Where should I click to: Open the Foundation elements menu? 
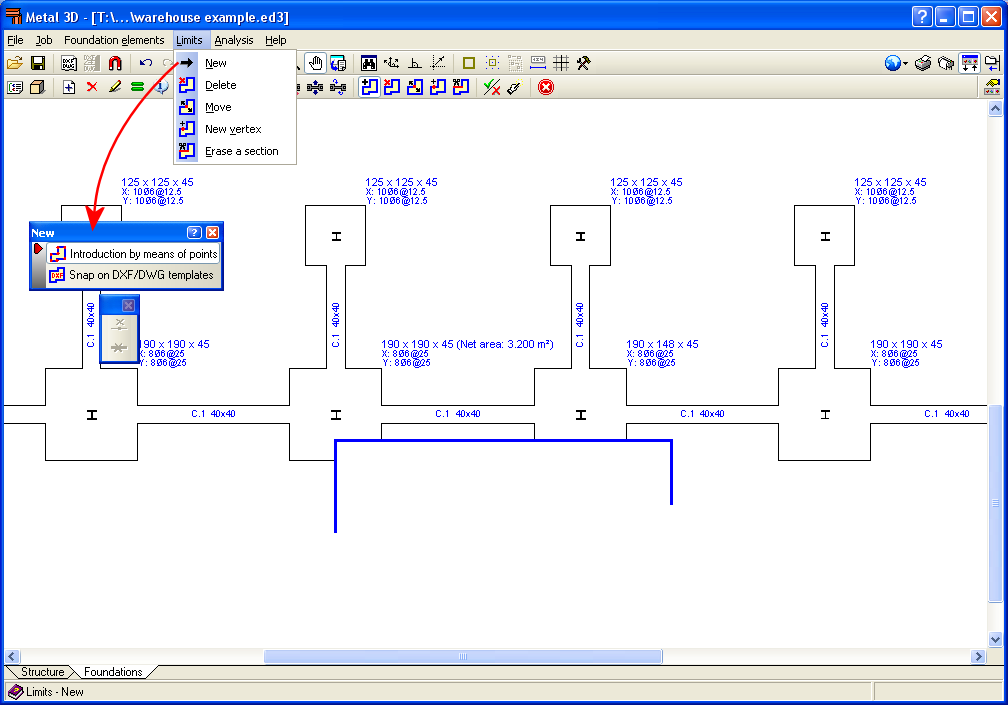pyautogui.click(x=114, y=40)
